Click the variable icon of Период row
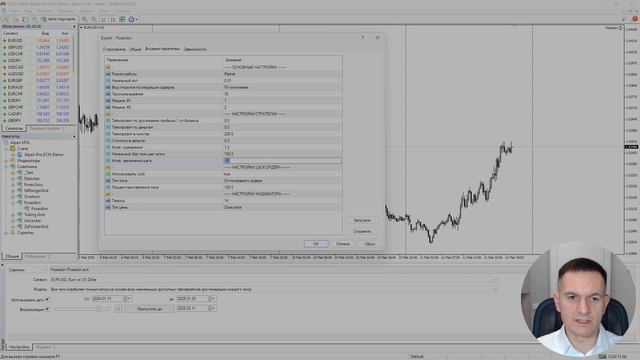The width and height of the screenshot is (640, 360). (108, 200)
